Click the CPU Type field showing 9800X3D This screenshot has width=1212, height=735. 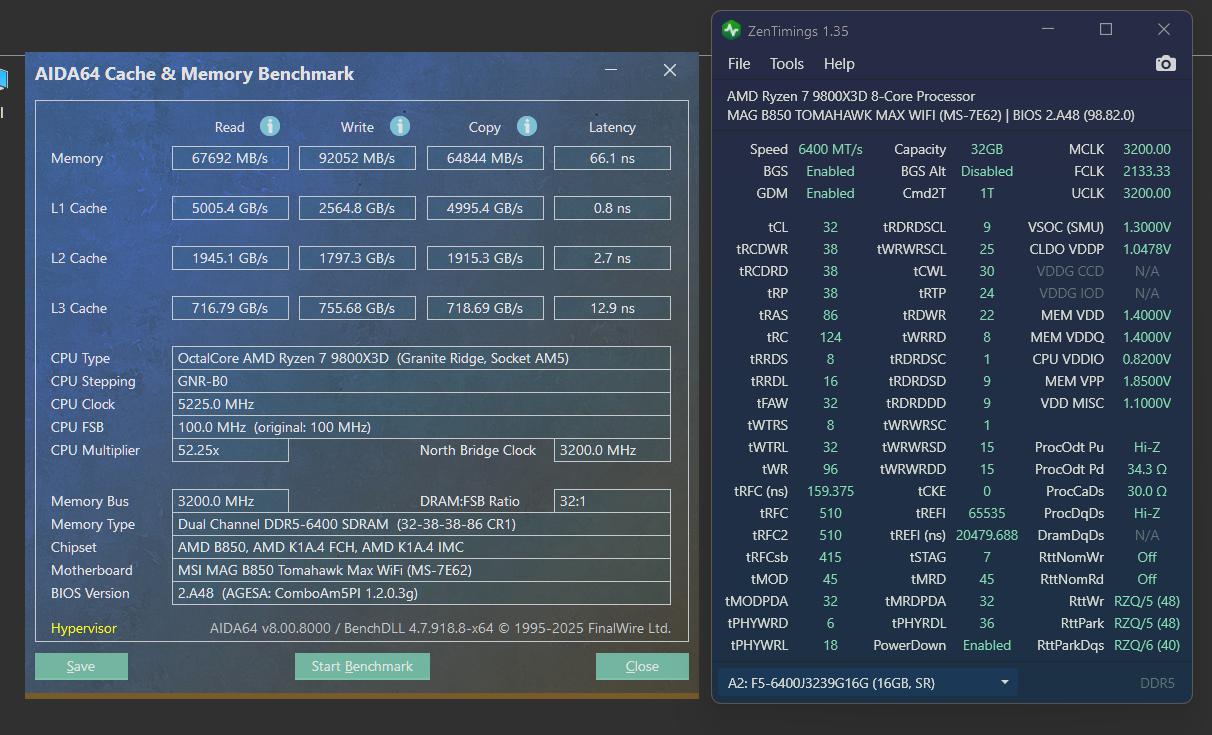tap(421, 358)
